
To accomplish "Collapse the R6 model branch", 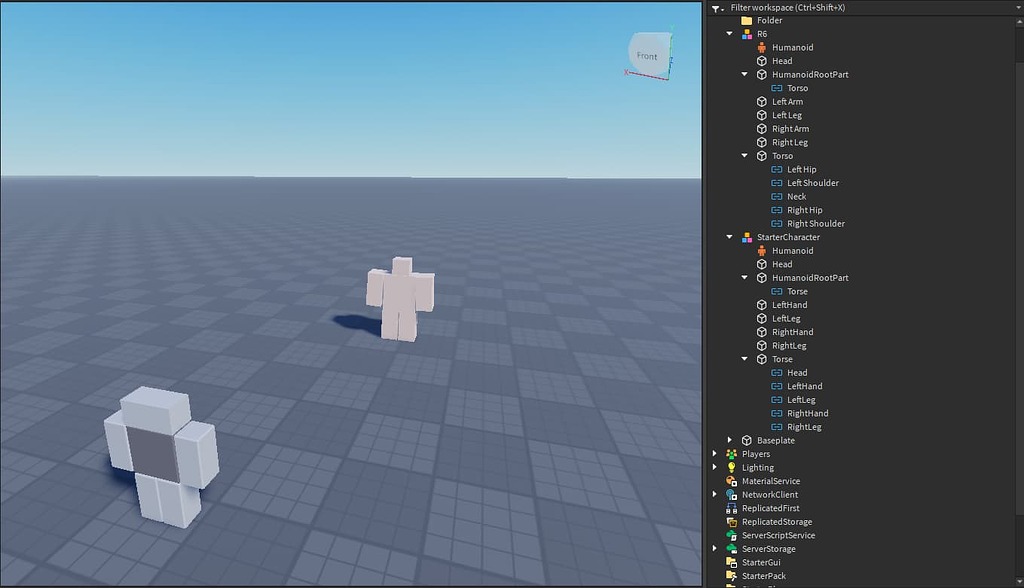I will [728, 33].
